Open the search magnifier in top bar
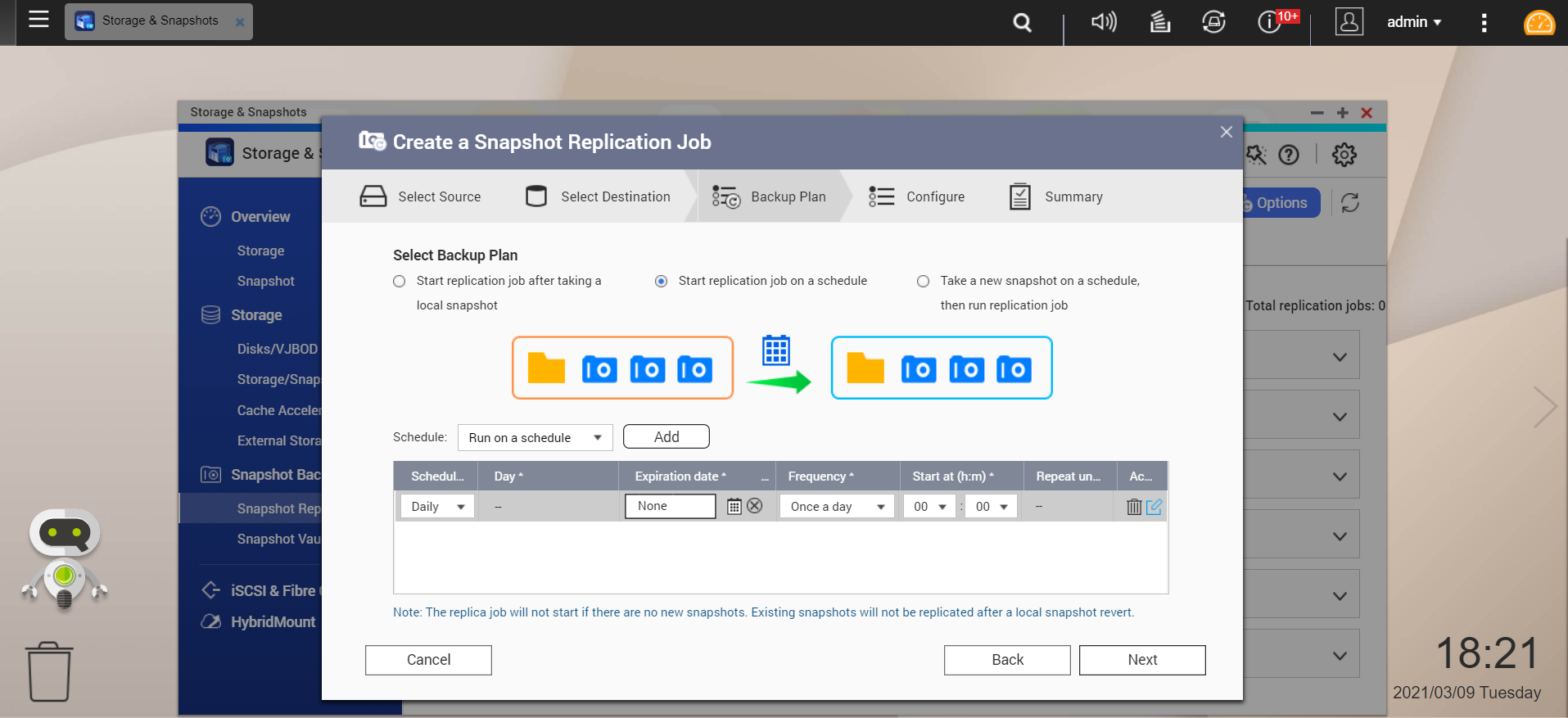1568x718 pixels. pos(1022,22)
